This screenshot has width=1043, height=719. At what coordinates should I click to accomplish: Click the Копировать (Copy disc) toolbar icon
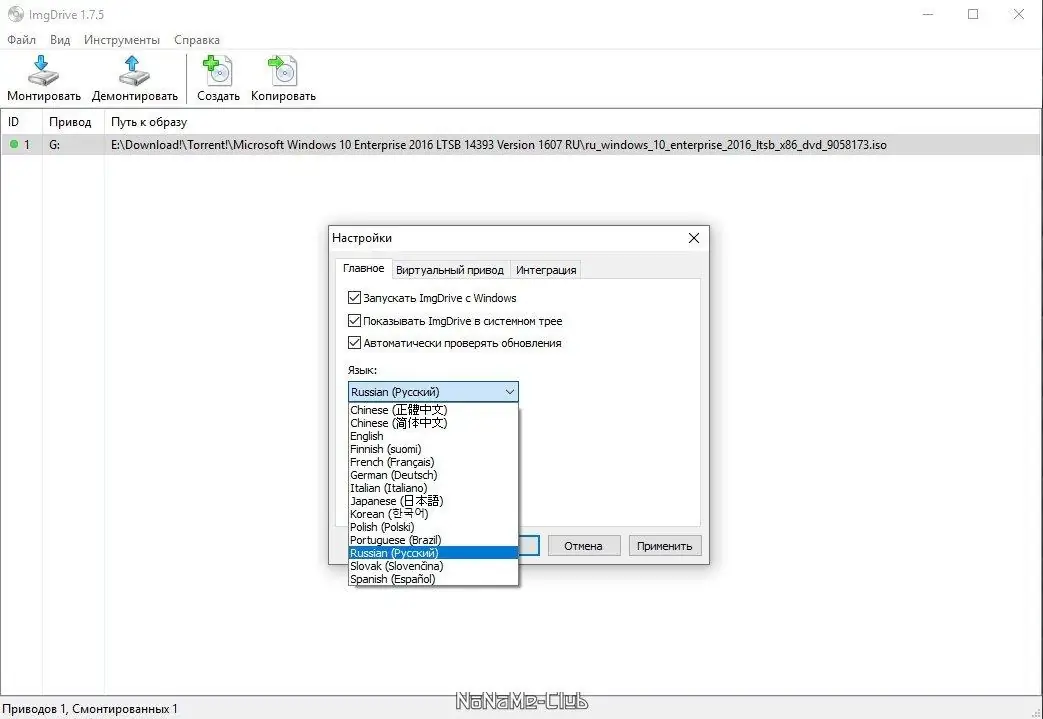283,71
